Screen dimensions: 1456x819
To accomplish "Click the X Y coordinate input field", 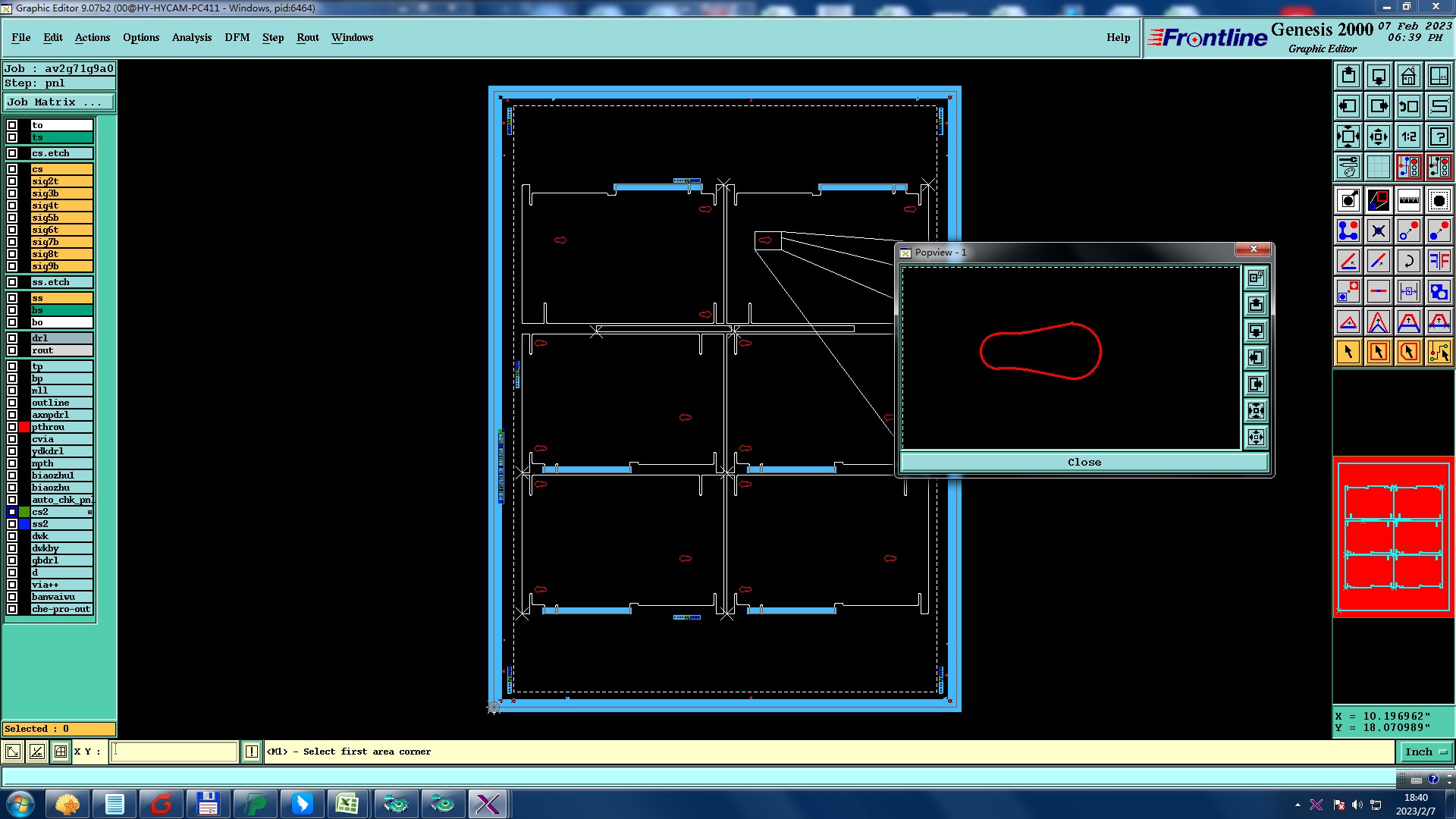I will coord(174,752).
